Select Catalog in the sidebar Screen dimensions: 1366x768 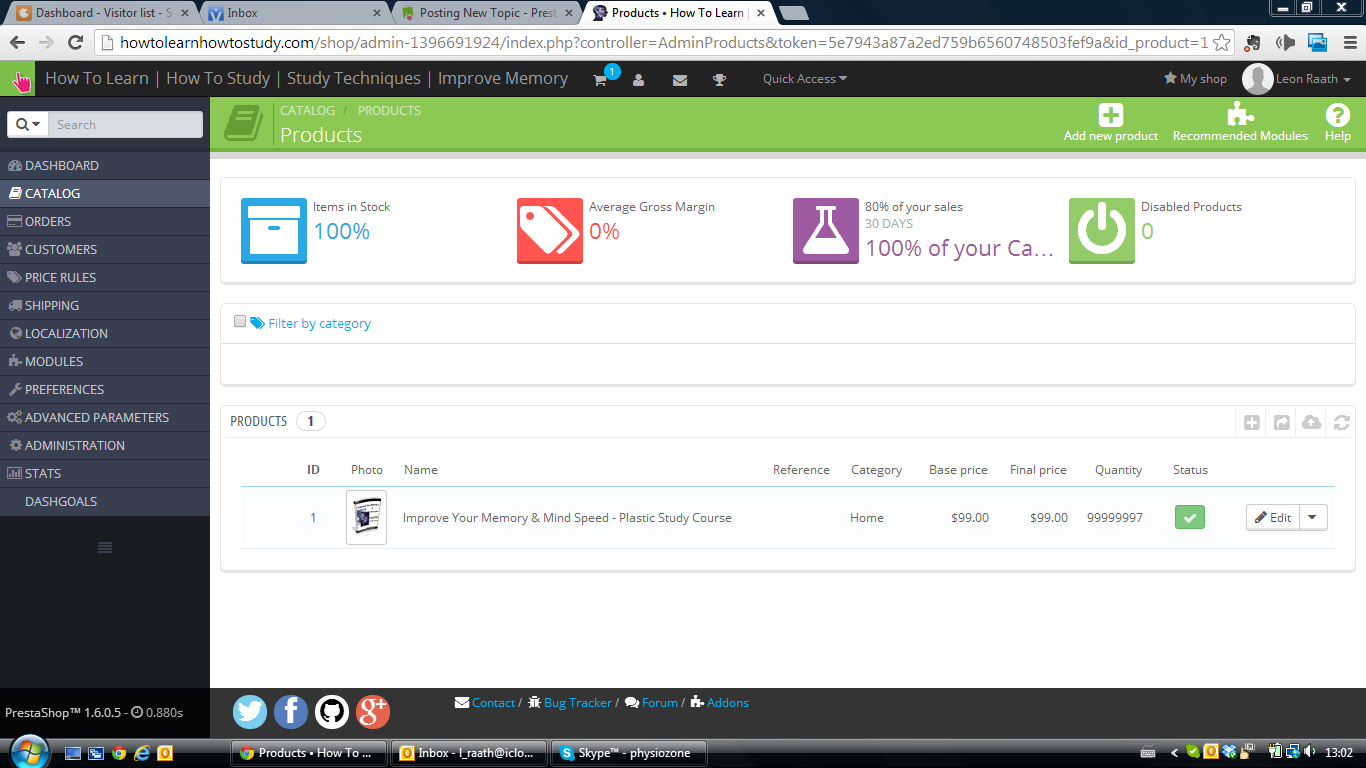point(105,194)
